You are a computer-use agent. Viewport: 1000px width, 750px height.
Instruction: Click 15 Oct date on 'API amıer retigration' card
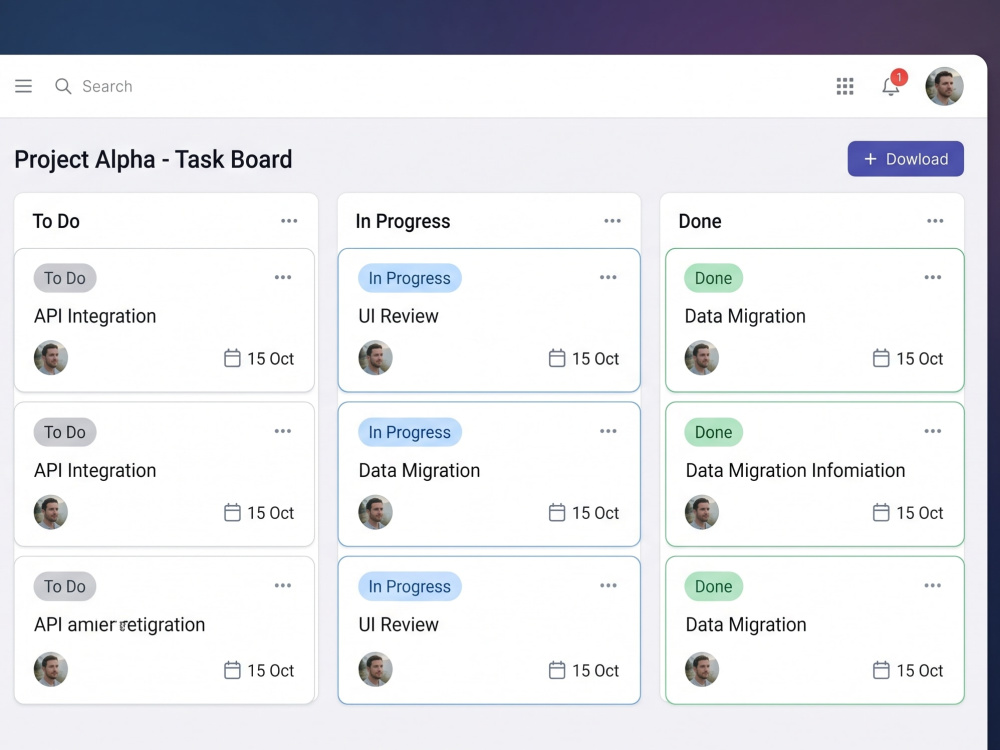270,671
